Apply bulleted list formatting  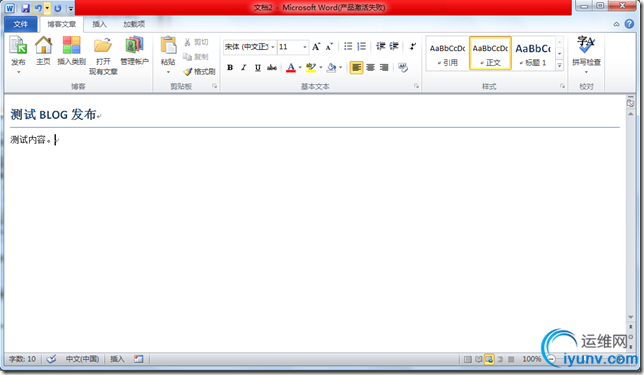348,46
